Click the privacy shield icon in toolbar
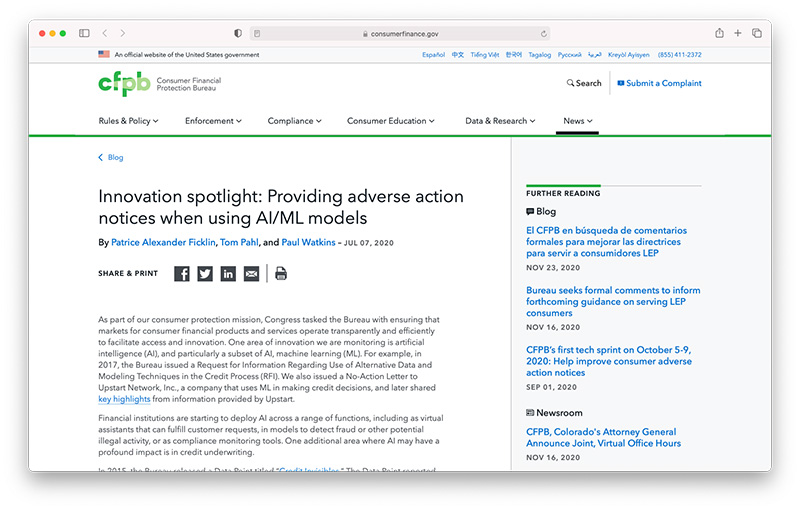The image size is (800, 509). point(238,33)
